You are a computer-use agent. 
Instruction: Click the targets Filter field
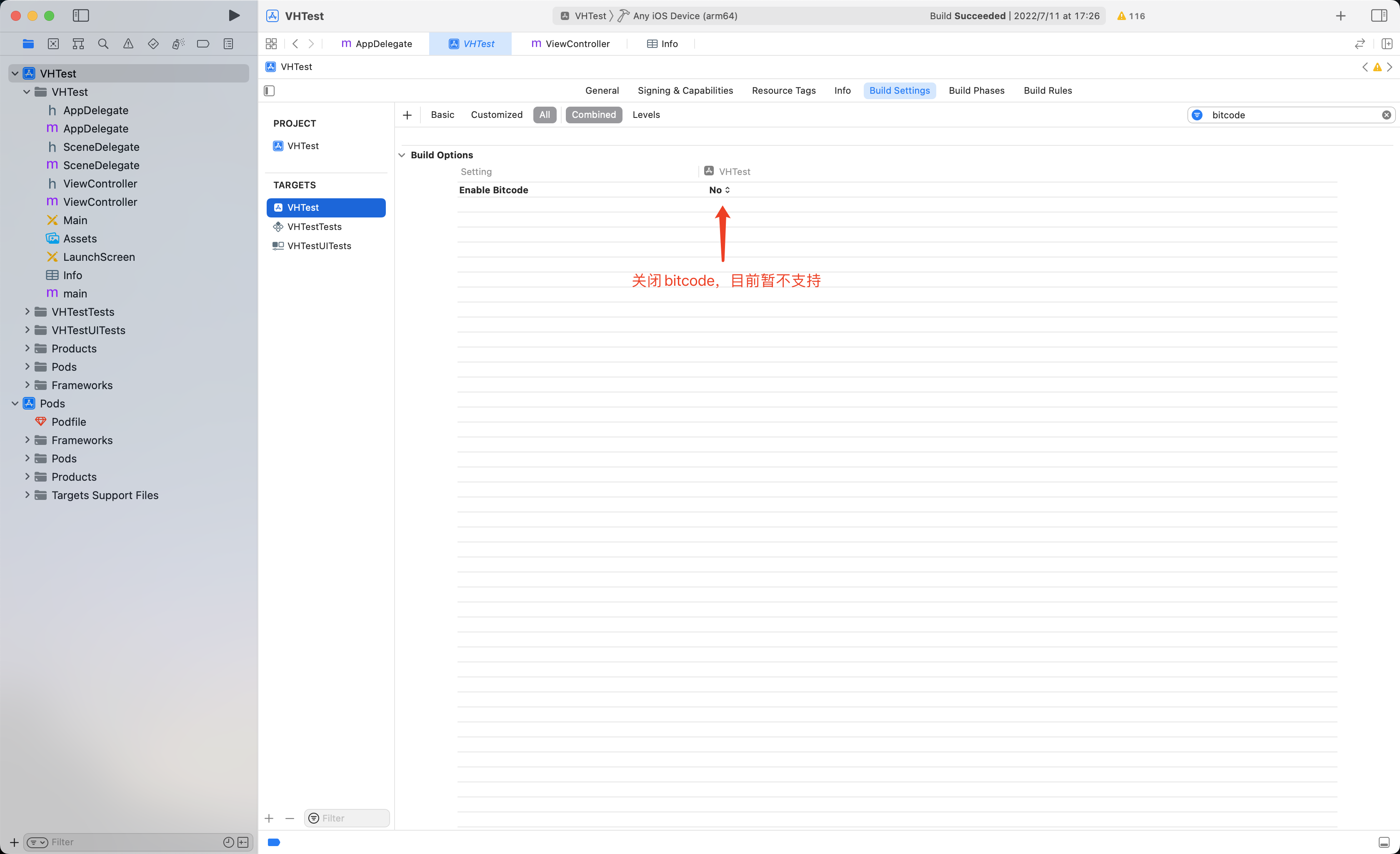[x=347, y=818]
